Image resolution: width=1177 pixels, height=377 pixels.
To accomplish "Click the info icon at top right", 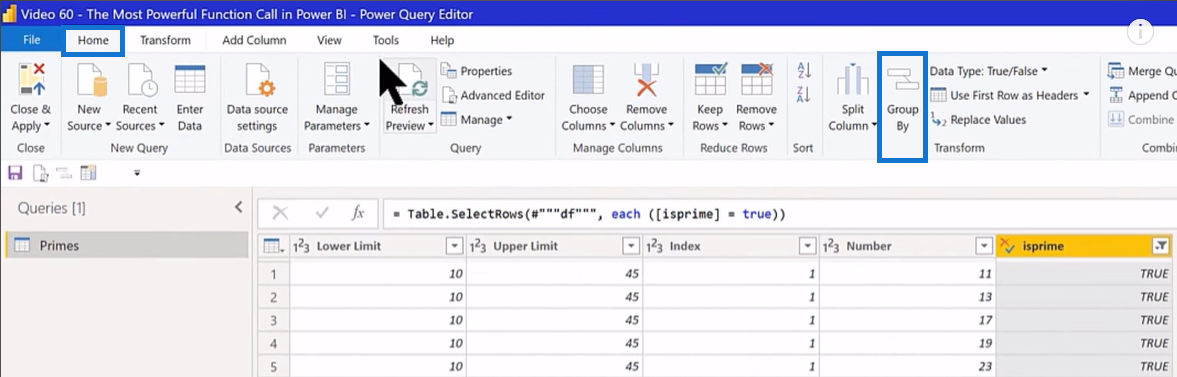I will click(x=1140, y=33).
